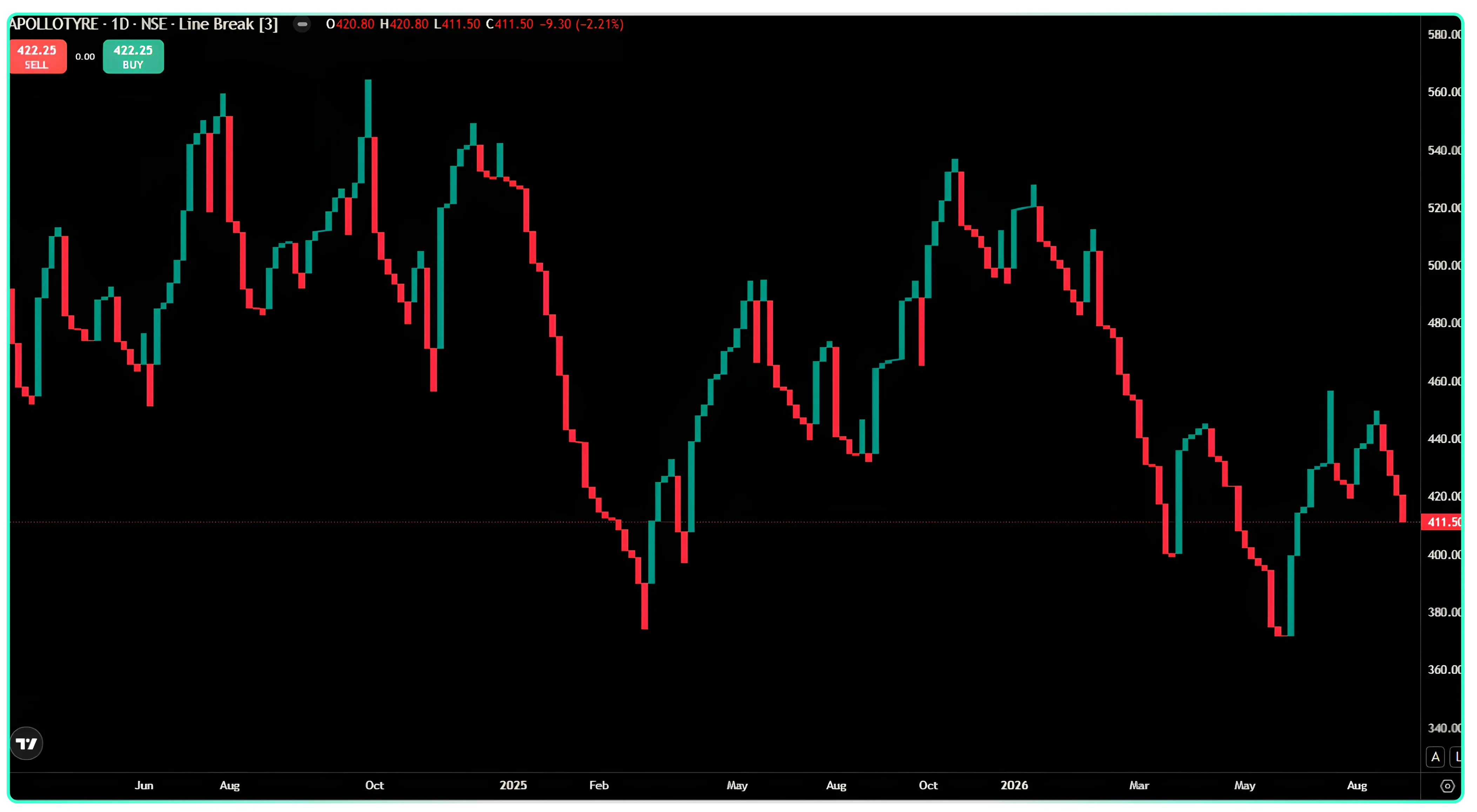Viewport: 1477px width, 812px height.
Task: Click the 340.00 price axis label
Action: click(x=1444, y=728)
